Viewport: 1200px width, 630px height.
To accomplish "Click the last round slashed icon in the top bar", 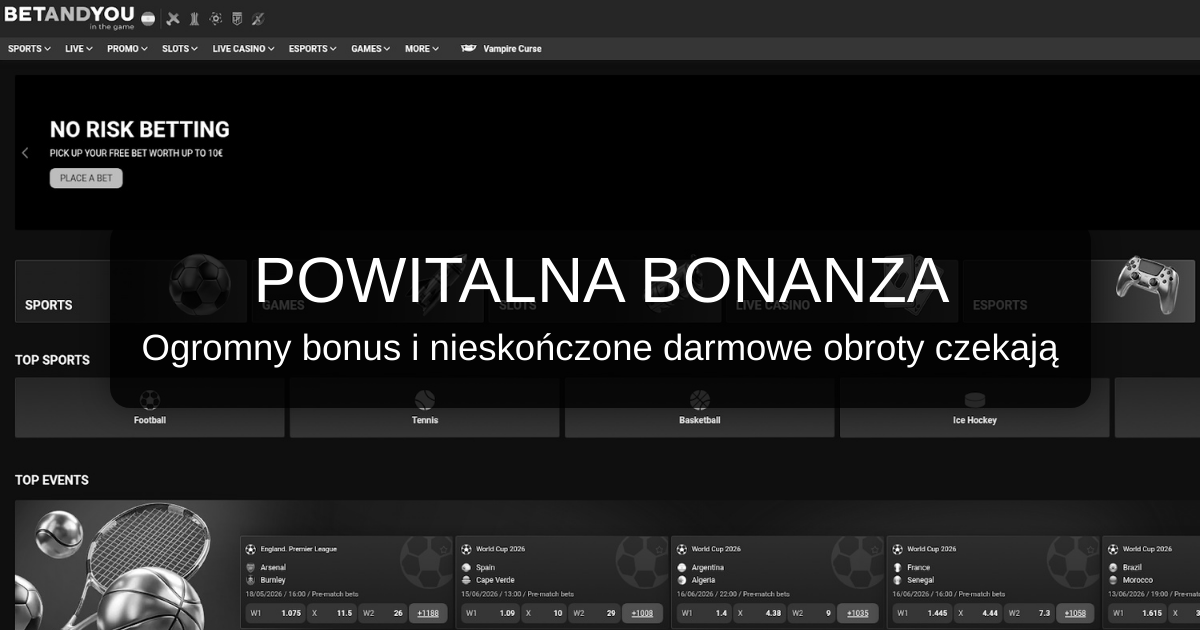I will click(258, 18).
